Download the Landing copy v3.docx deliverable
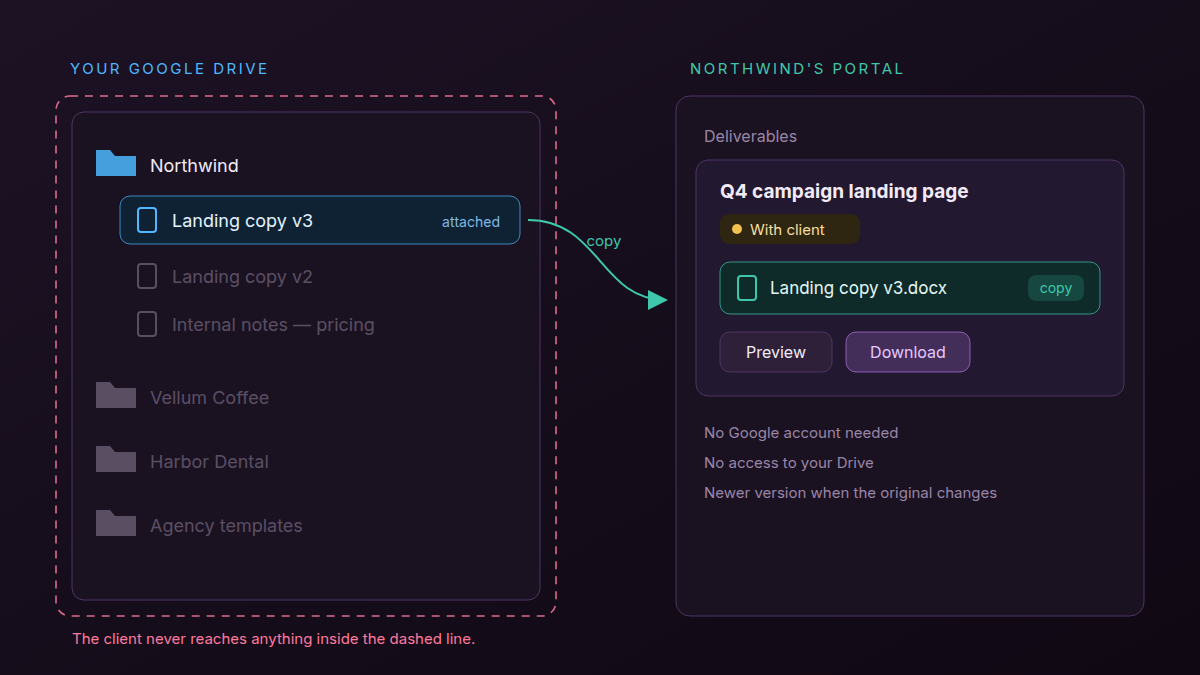 (908, 352)
